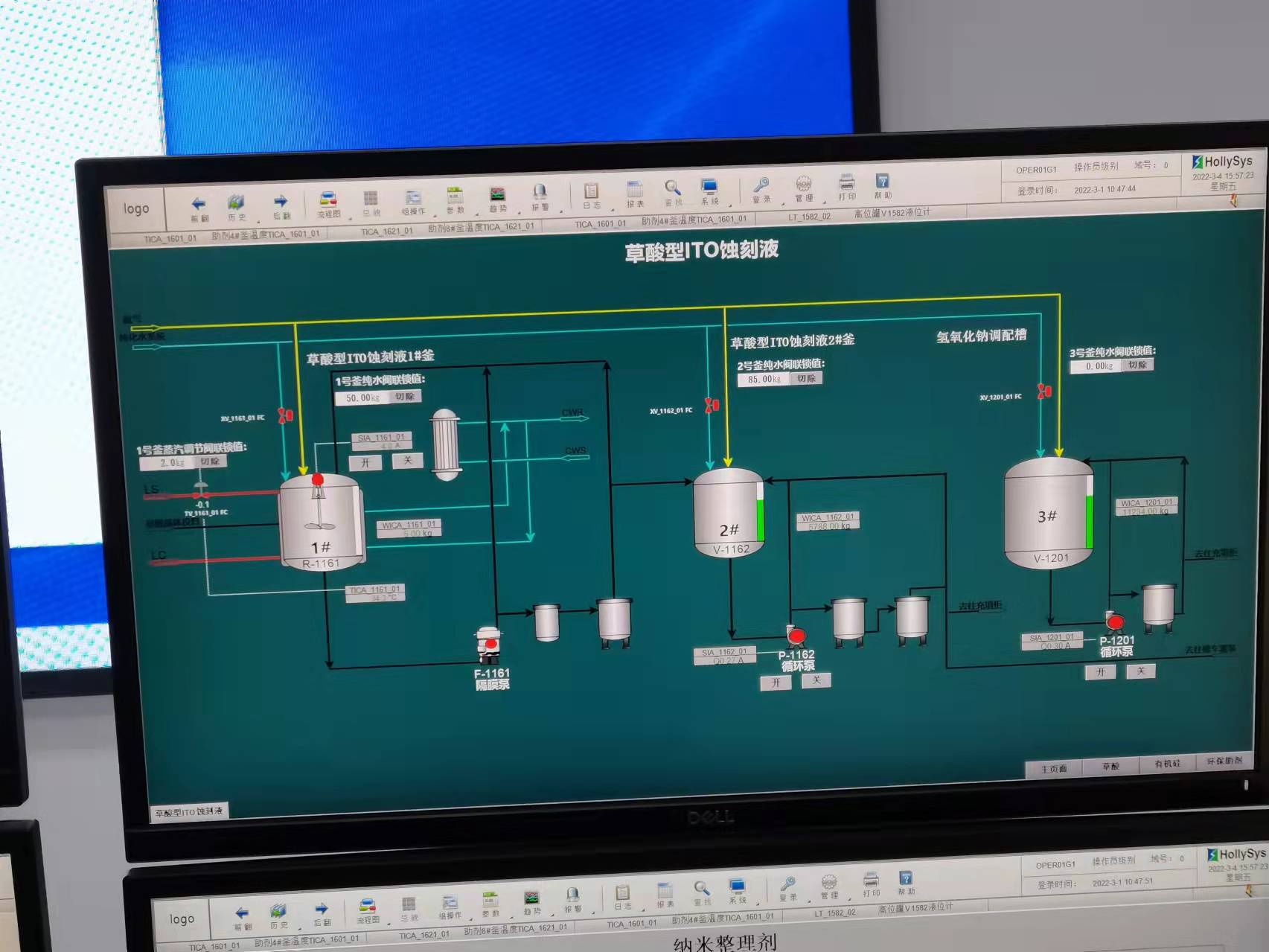Switch to 环保助剂 bottom tab
The height and width of the screenshot is (952, 1269).
click(1224, 761)
